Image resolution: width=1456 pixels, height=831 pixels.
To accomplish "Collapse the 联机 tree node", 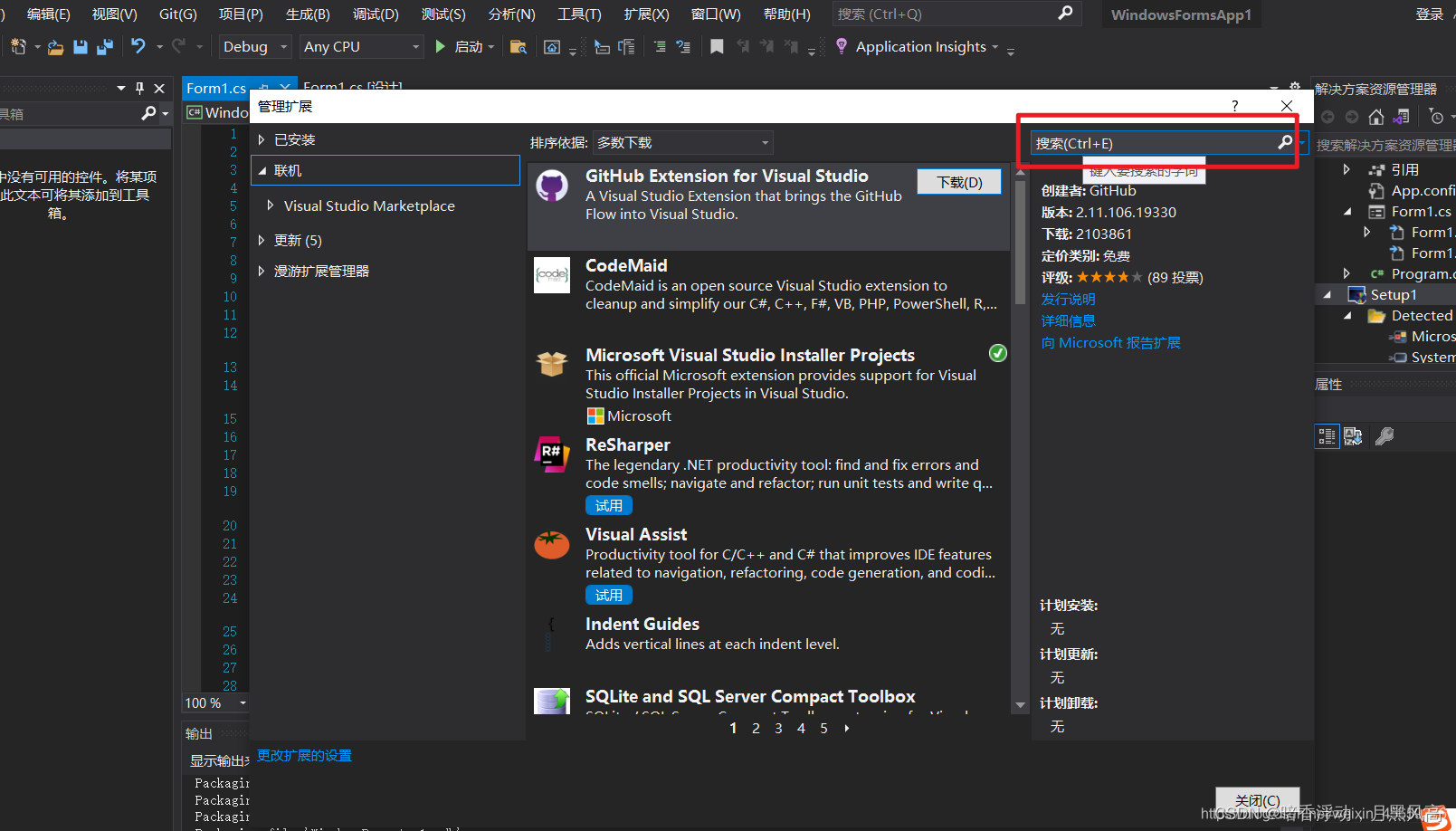I will [x=262, y=170].
